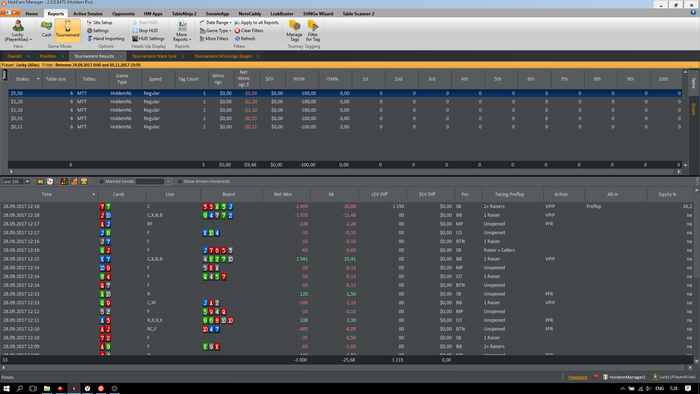Open Filter for Tag
700x394 pixels.
(x=312, y=31)
